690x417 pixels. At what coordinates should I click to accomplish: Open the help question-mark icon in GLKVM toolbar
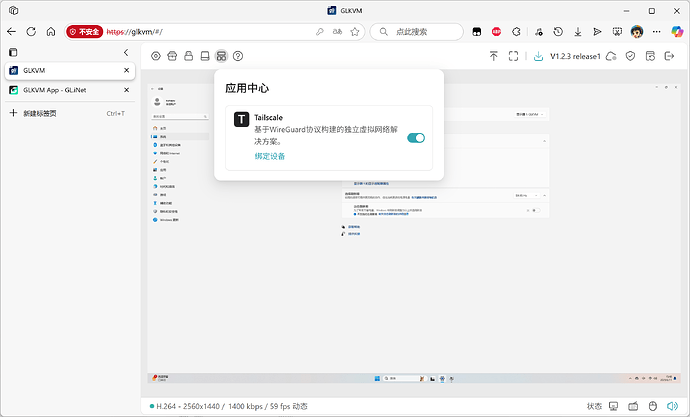point(238,56)
